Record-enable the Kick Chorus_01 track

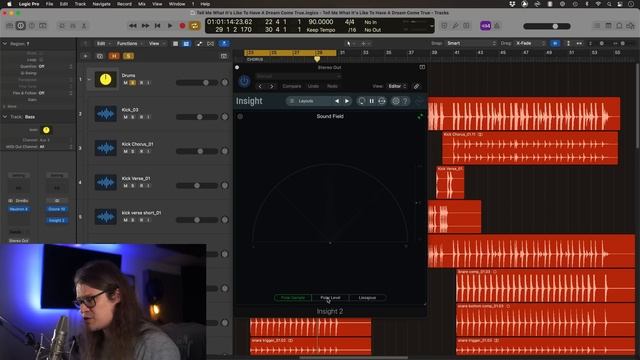[141, 151]
